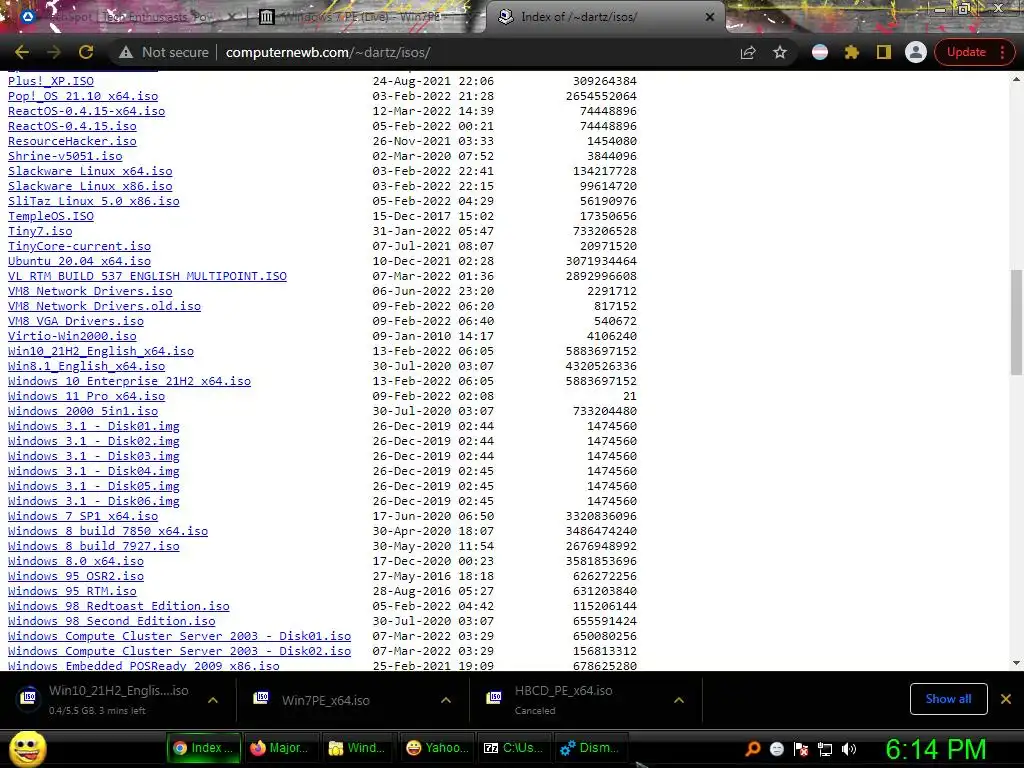This screenshot has height=768, width=1024.
Task: Open Windows_7_SP1_x64.iso link
Action: click(83, 517)
